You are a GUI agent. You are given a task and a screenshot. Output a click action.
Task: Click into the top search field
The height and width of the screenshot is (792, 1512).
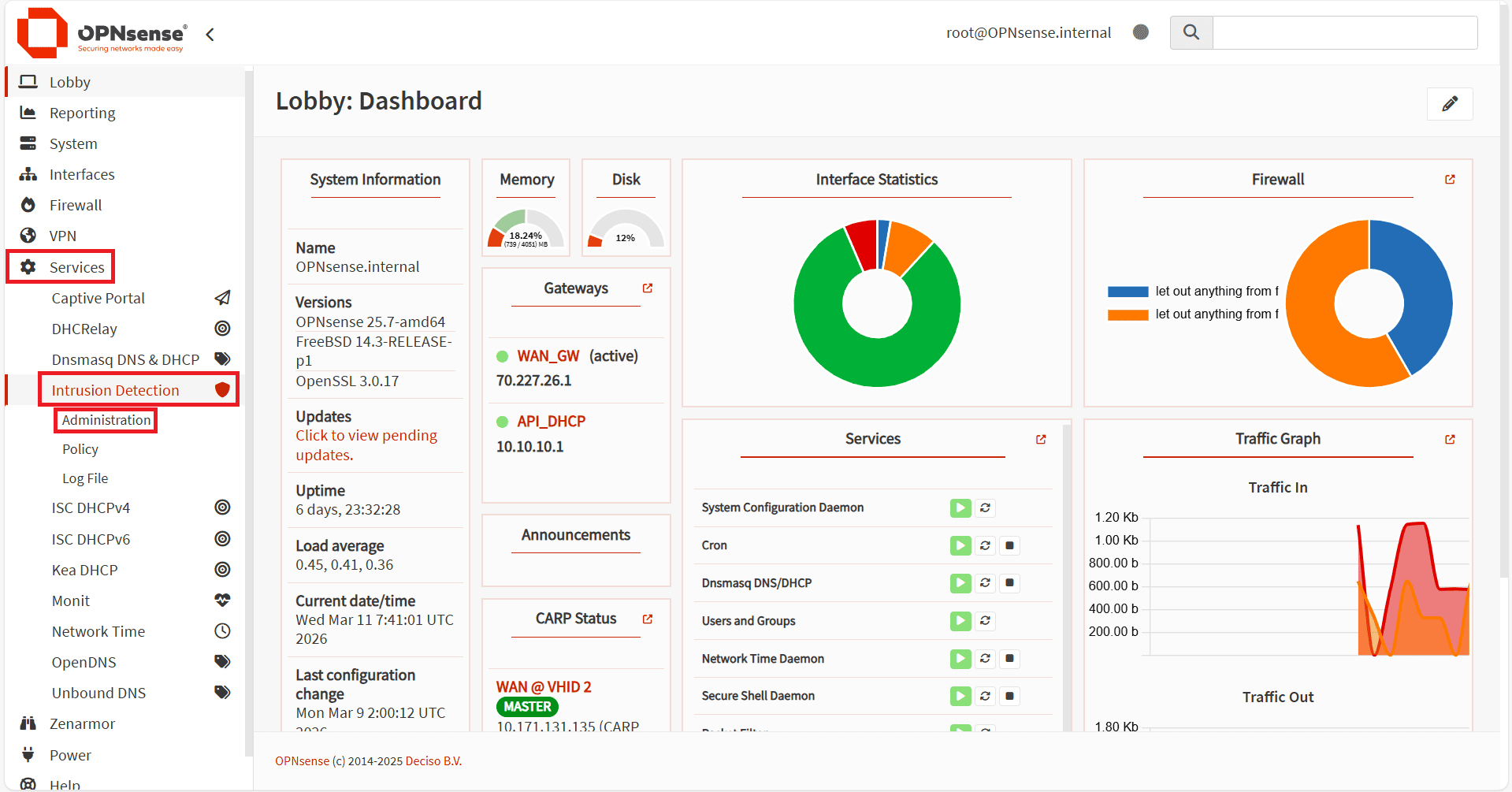pyautogui.click(x=1344, y=32)
